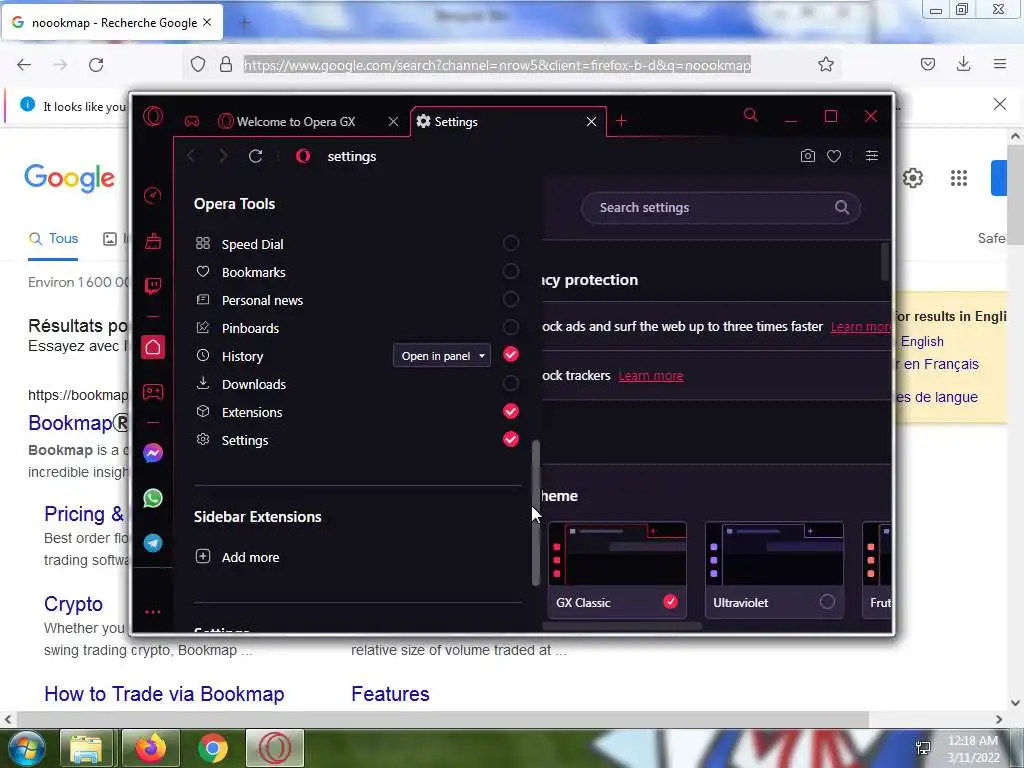Click Opera GX taskbar button

[275, 748]
